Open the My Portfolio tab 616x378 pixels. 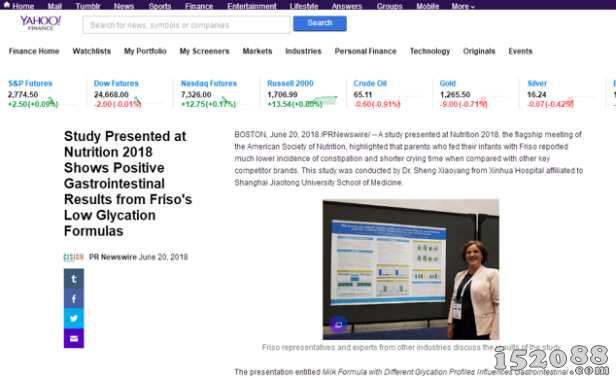145,51
